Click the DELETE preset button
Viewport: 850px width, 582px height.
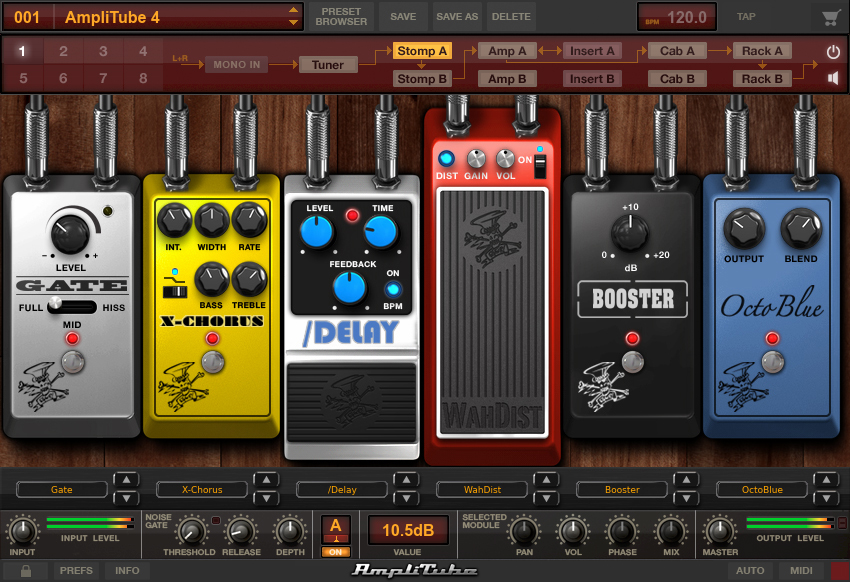(x=511, y=16)
